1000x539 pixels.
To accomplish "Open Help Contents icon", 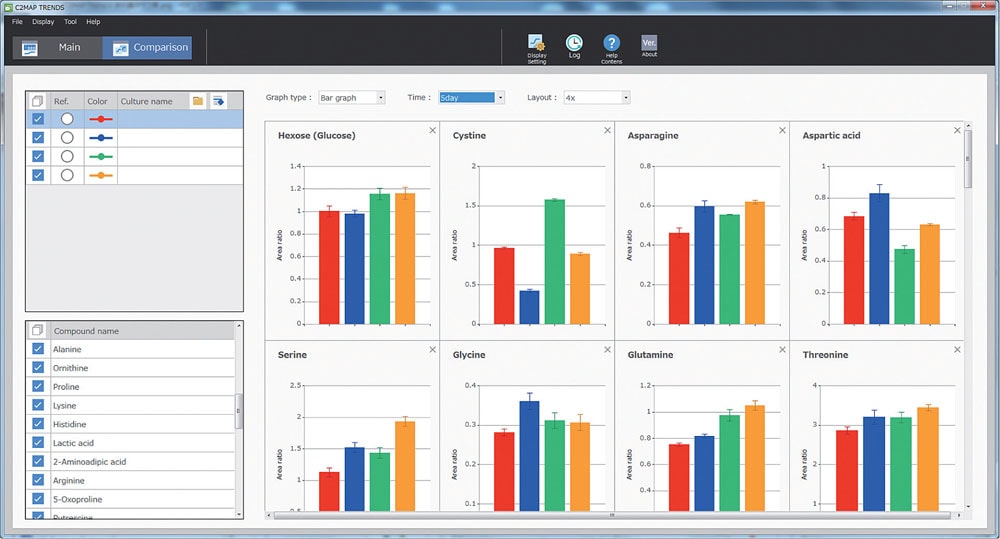I will pos(611,43).
